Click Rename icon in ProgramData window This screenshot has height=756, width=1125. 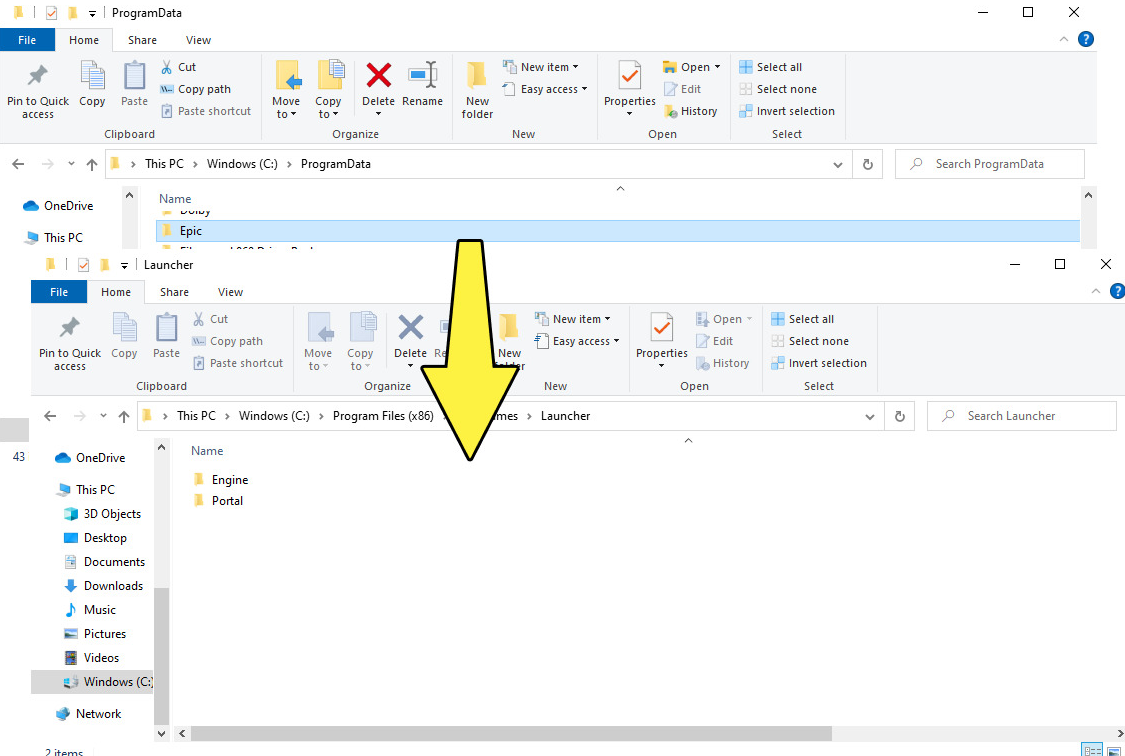[422, 75]
